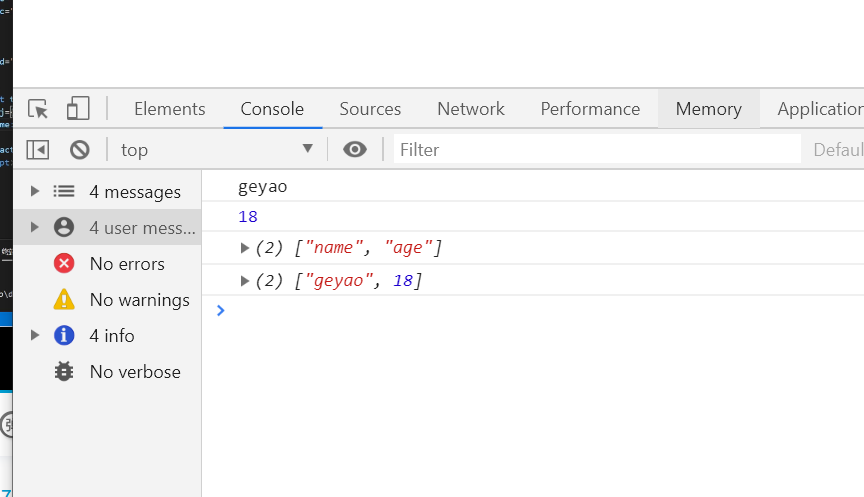Clear the console with the ban icon
This screenshot has width=864, height=497.
coord(80,150)
